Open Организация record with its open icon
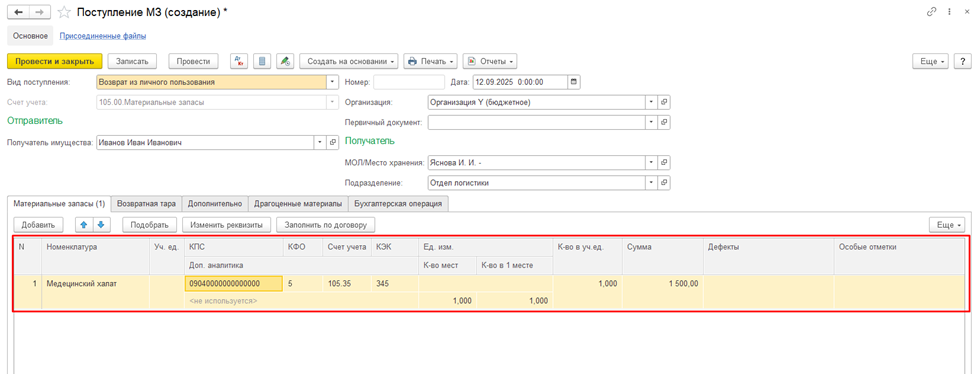Screen dimensions: 974x374 click(x=663, y=102)
